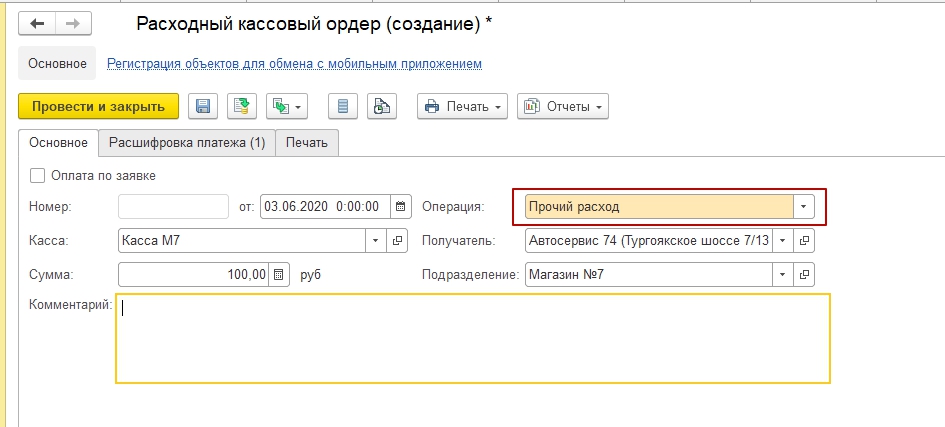Screen dimensions: 945x427
Task: Open the Получатель record via its open icon
Action: click(x=805, y=241)
